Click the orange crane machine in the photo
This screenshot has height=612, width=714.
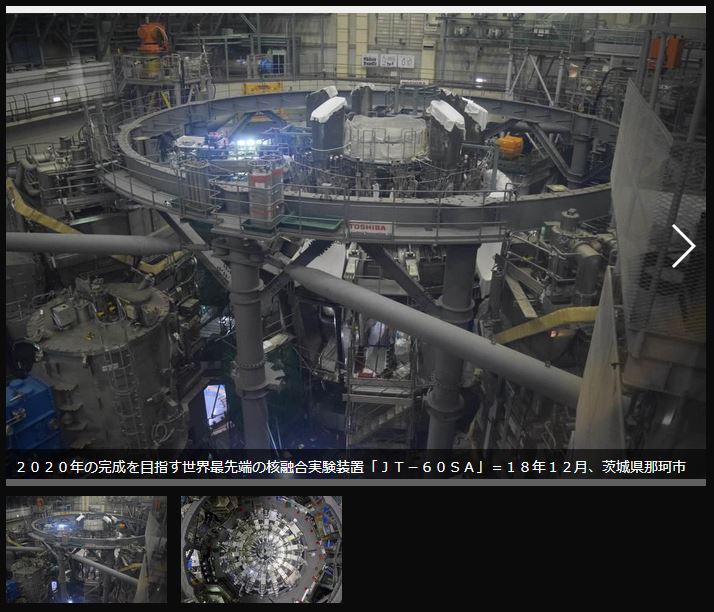(152, 36)
